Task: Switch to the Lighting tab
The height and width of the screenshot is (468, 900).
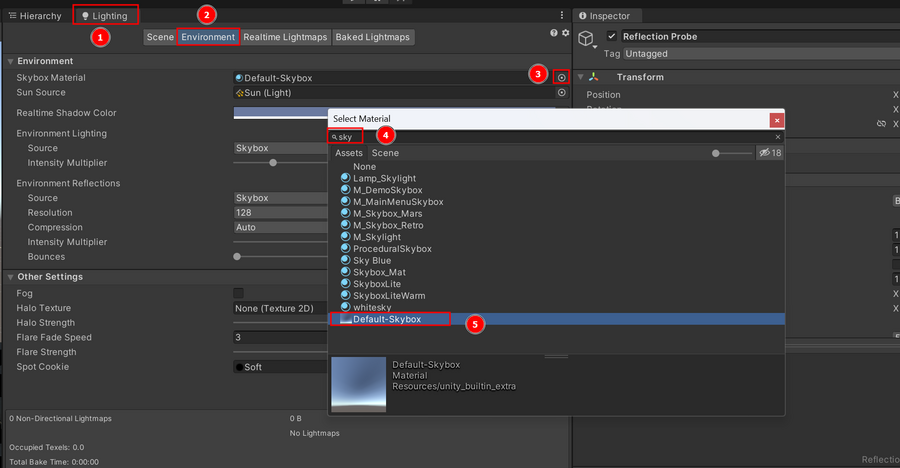Action: pyautogui.click(x=105, y=16)
